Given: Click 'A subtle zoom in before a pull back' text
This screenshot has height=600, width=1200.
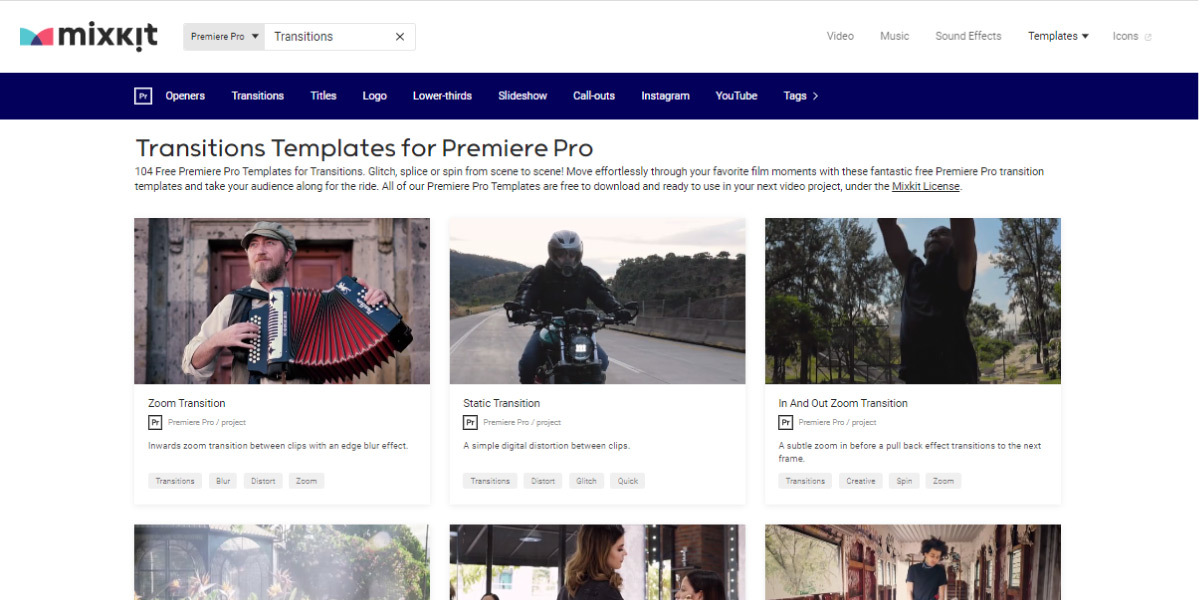Looking at the screenshot, I should 909,452.
